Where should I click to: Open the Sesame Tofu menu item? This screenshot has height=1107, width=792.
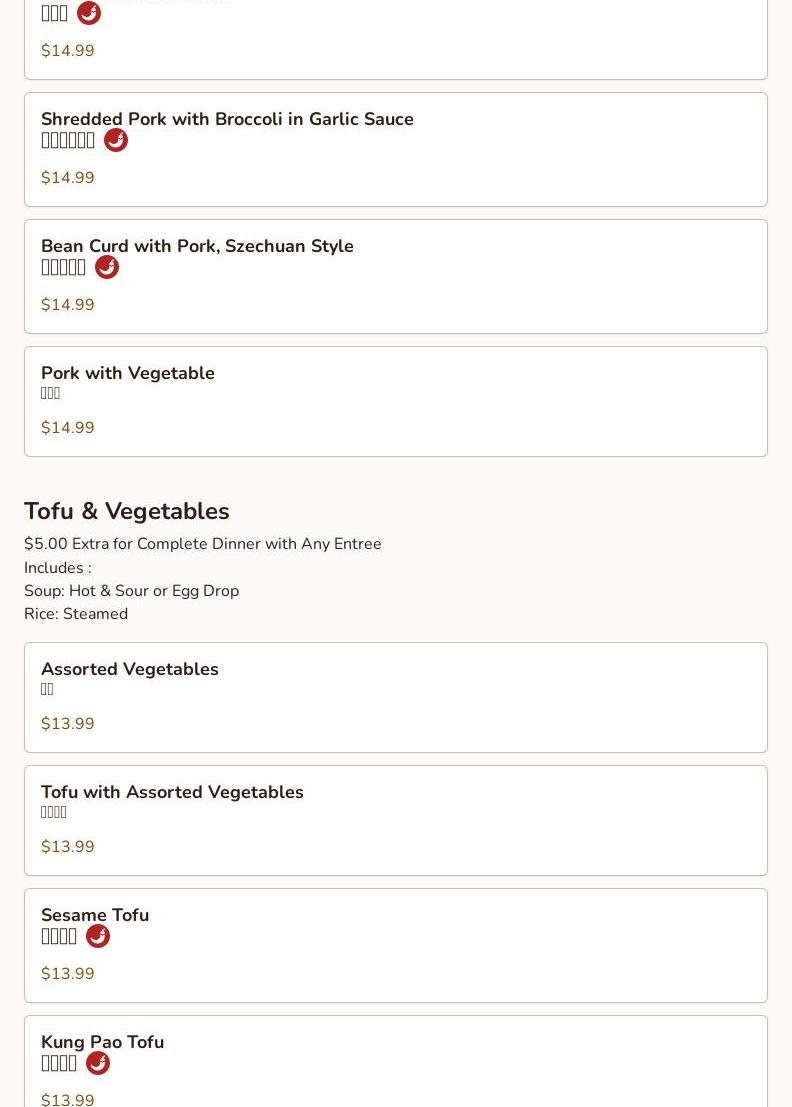point(95,915)
